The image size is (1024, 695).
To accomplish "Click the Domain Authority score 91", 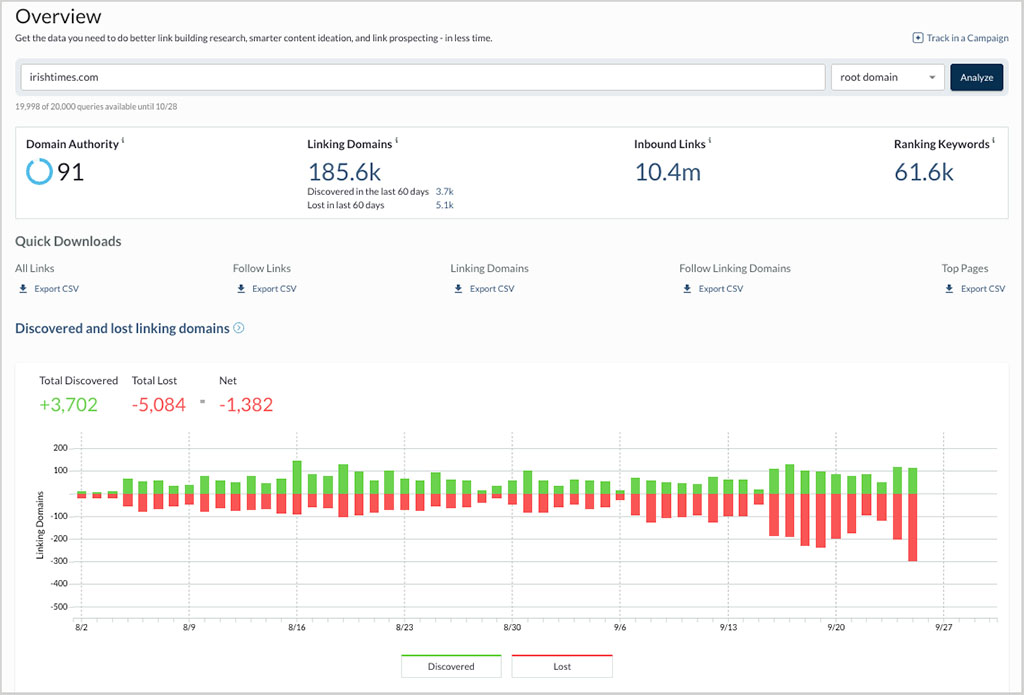I will tap(71, 172).
